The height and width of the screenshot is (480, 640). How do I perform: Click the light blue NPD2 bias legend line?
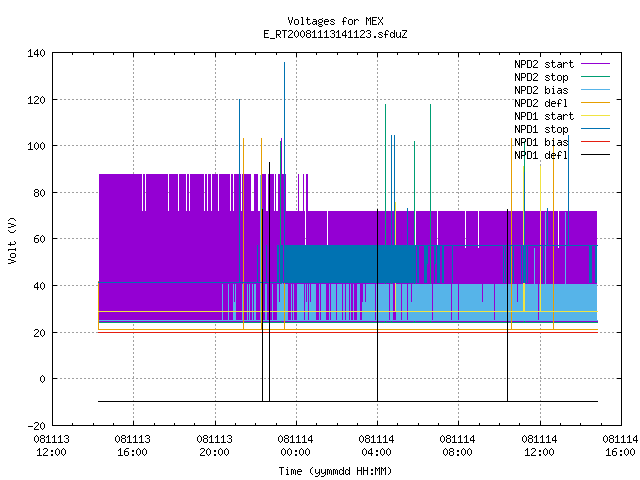595,89
